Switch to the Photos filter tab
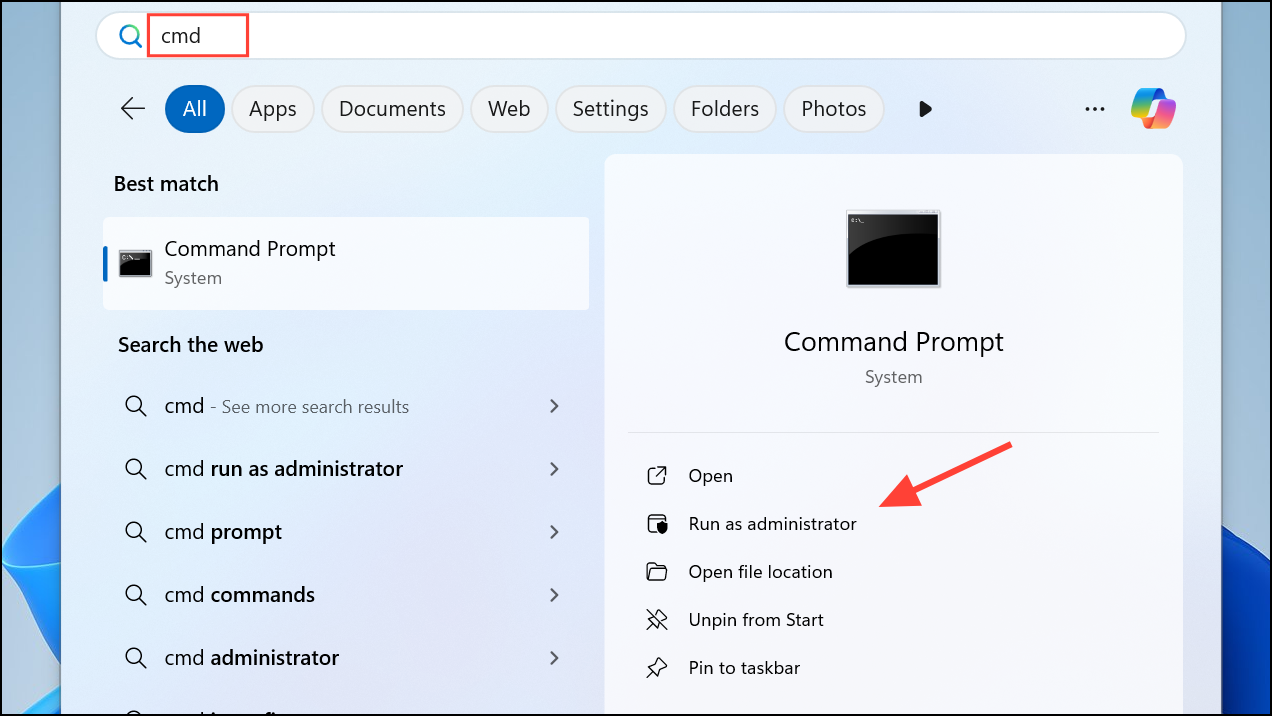 [x=834, y=108]
